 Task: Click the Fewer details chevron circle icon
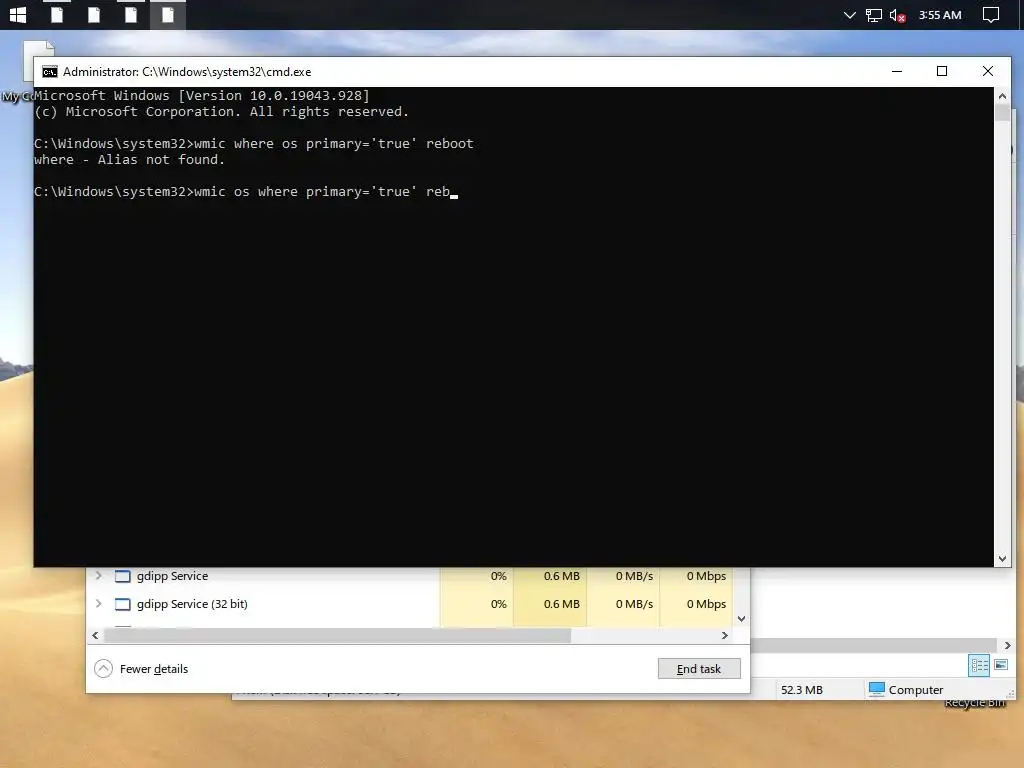(103, 669)
